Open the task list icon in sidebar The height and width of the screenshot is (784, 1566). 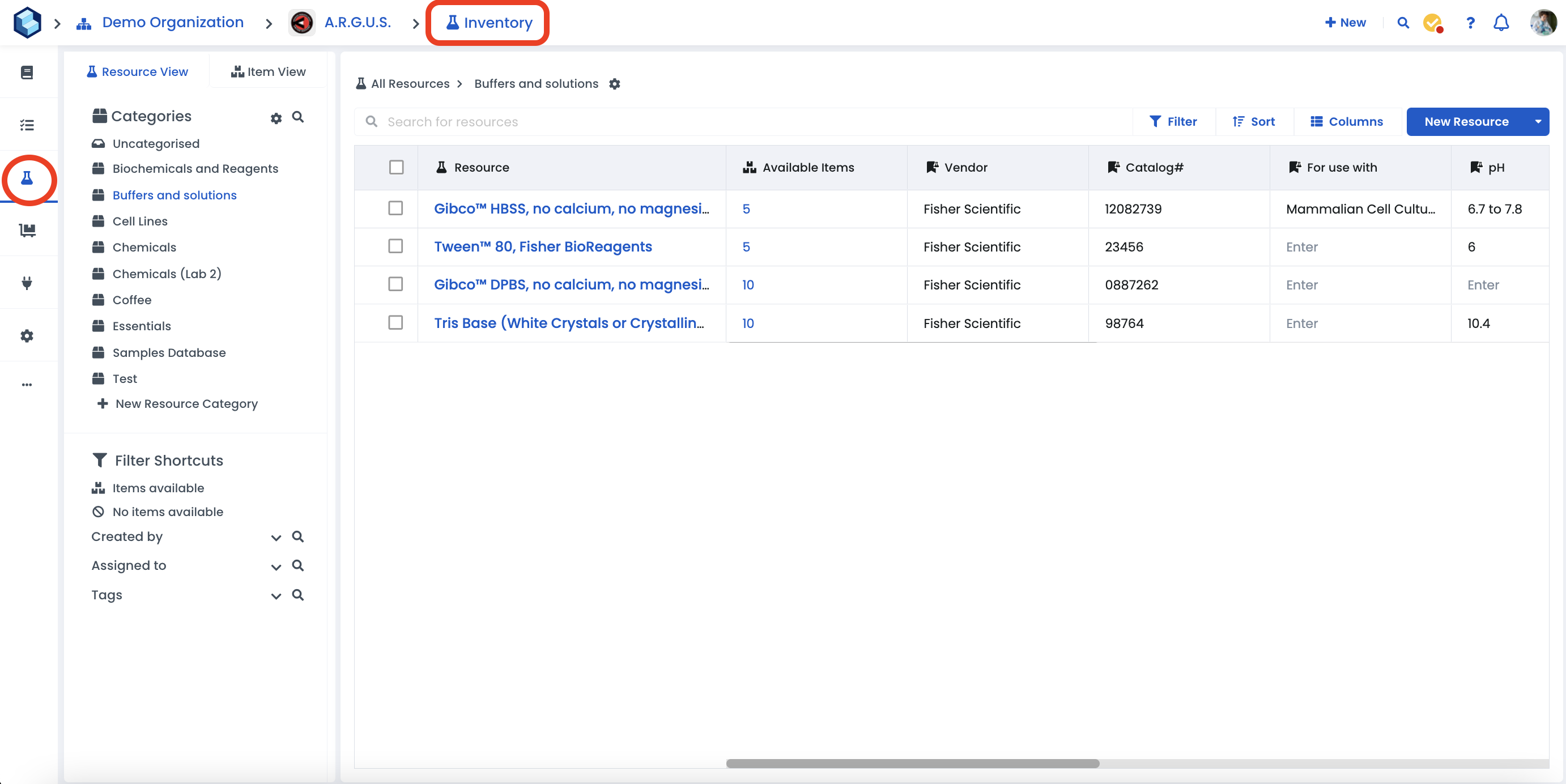click(27, 125)
